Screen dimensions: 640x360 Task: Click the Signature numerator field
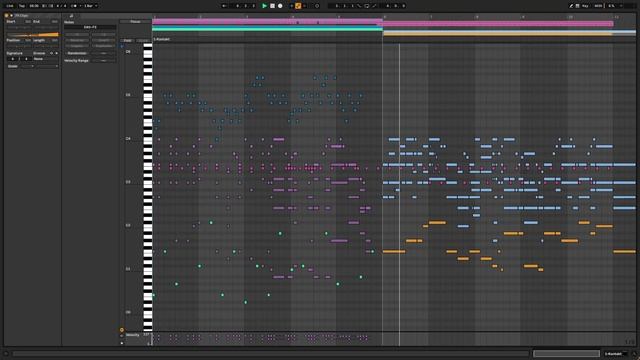point(13,59)
